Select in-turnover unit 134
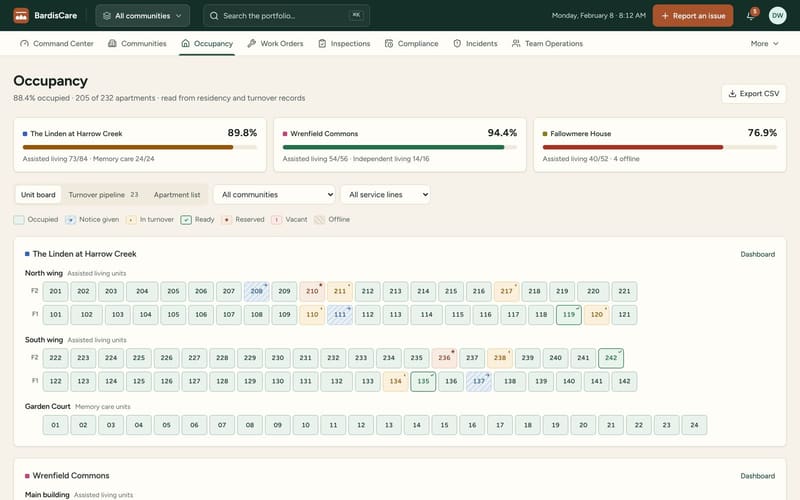The width and height of the screenshot is (800, 500). [395, 382]
